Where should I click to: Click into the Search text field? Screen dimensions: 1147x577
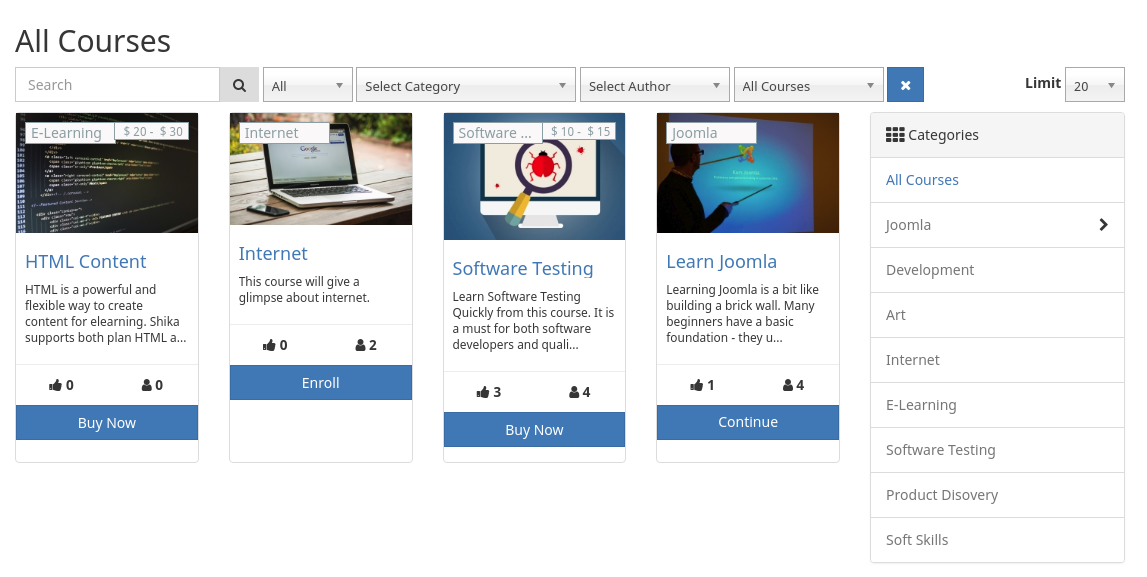(x=118, y=85)
